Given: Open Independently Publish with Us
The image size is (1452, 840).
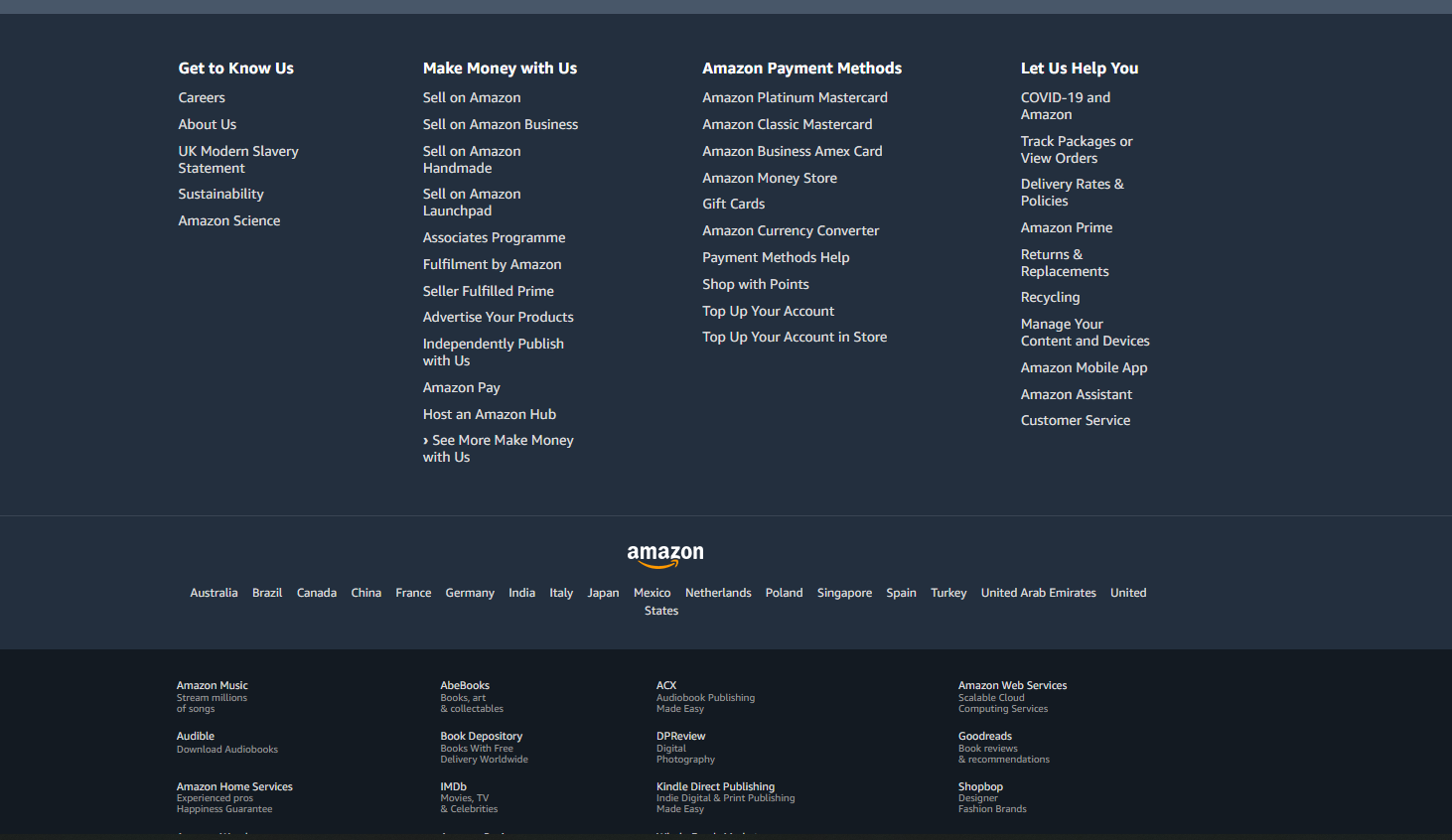Looking at the screenshot, I should pos(494,352).
